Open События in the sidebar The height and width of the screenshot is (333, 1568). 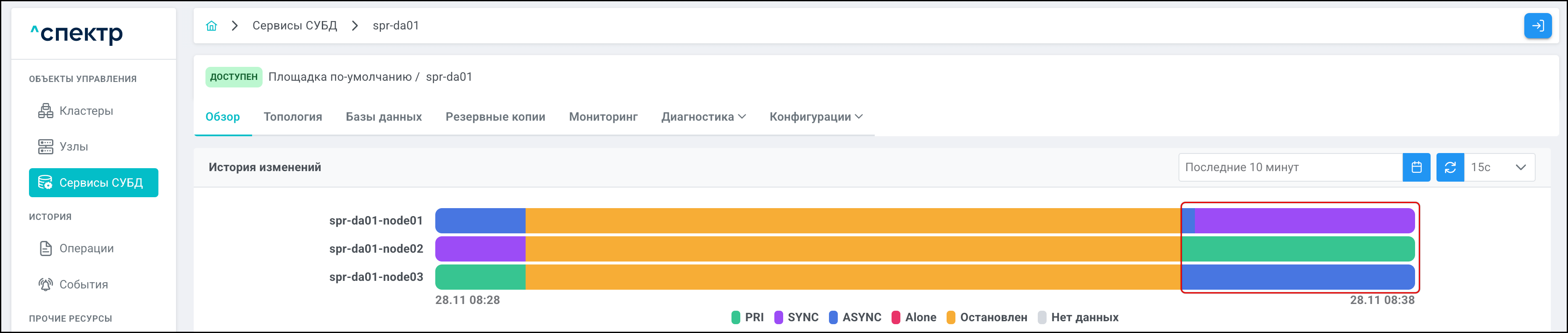(83, 284)
